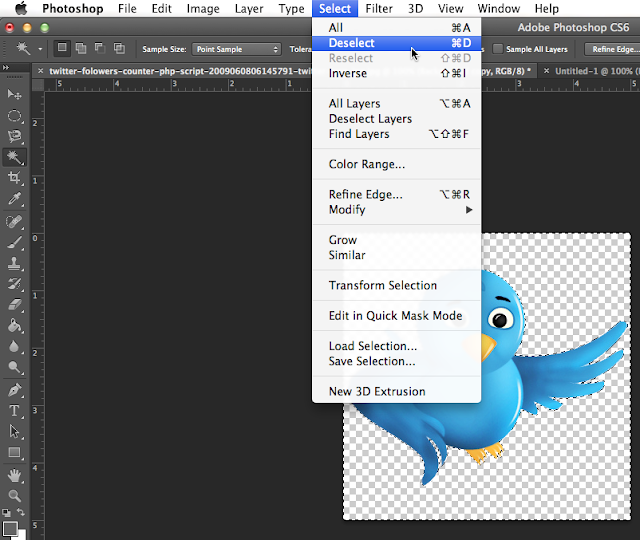Click Subtract from Selection mode icon
Screen dimensions: 640x540
click(x=100, y=49)
